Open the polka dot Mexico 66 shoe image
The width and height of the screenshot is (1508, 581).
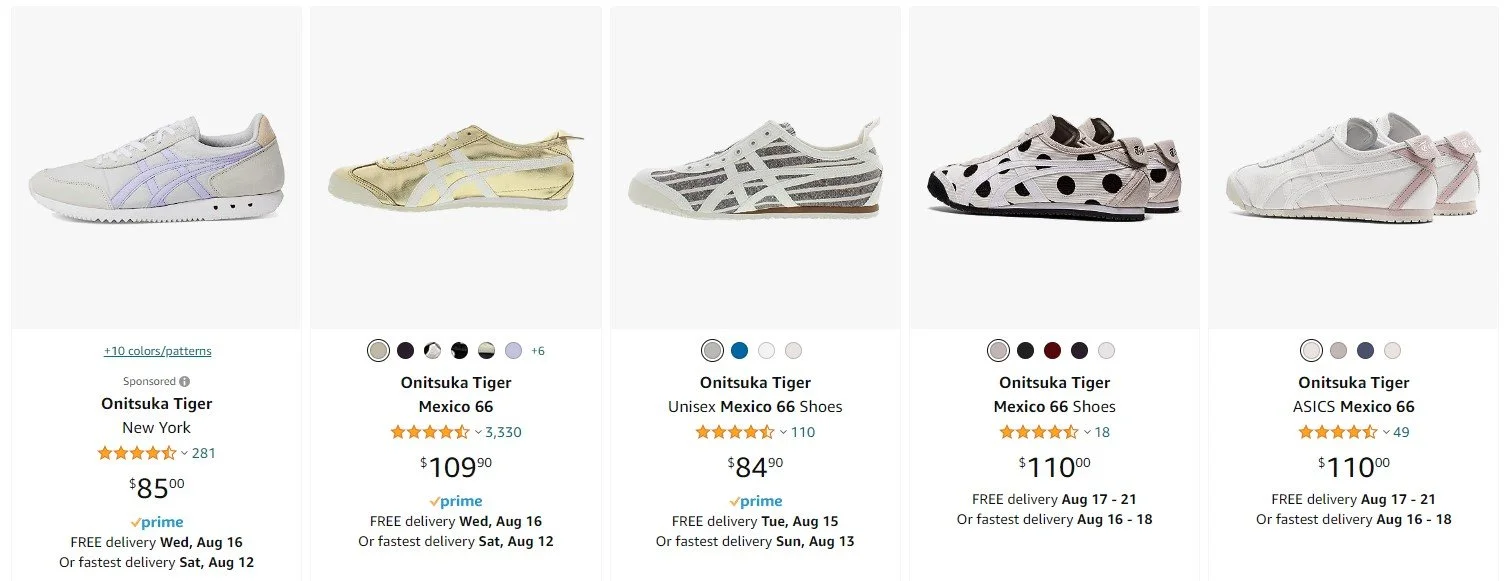(x=1054, y=168)
